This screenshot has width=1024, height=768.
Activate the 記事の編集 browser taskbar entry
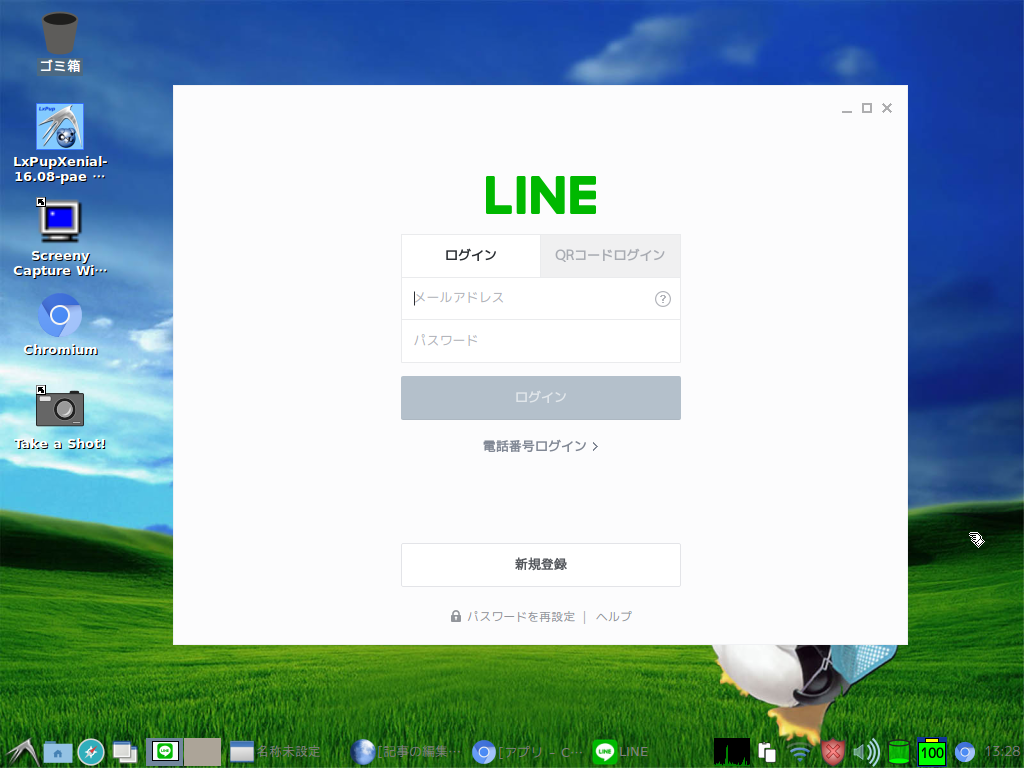coord(406,752)
